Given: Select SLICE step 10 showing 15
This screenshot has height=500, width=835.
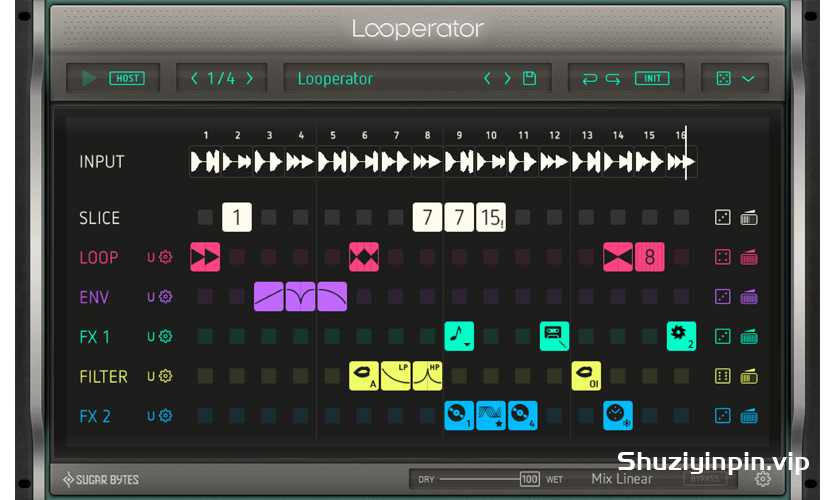Looking at the screenshot, I should pyautogui.click(x=491, y=217).
